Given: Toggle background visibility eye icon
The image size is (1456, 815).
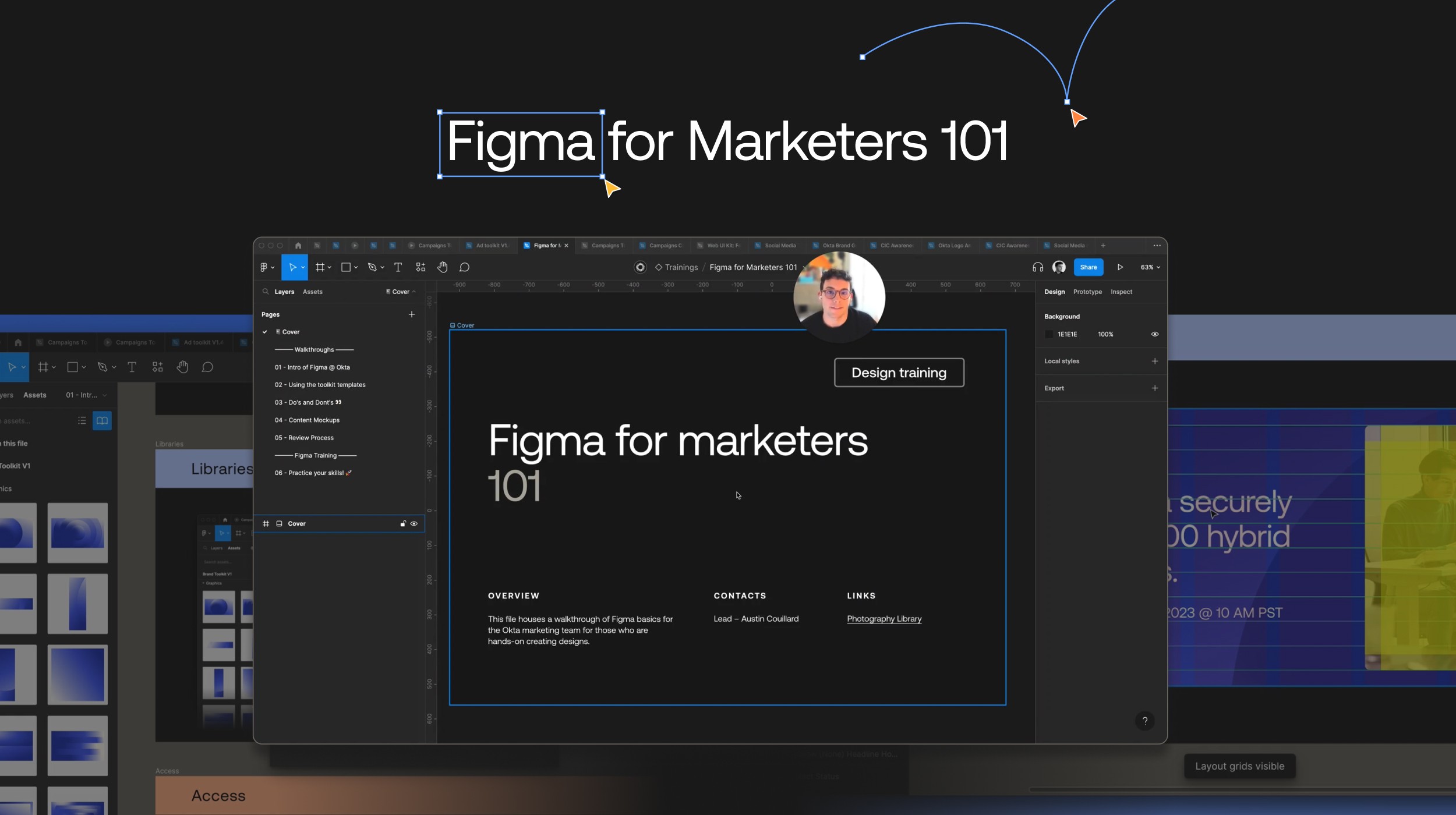Looking at the screenshot, I should 1154,334.
